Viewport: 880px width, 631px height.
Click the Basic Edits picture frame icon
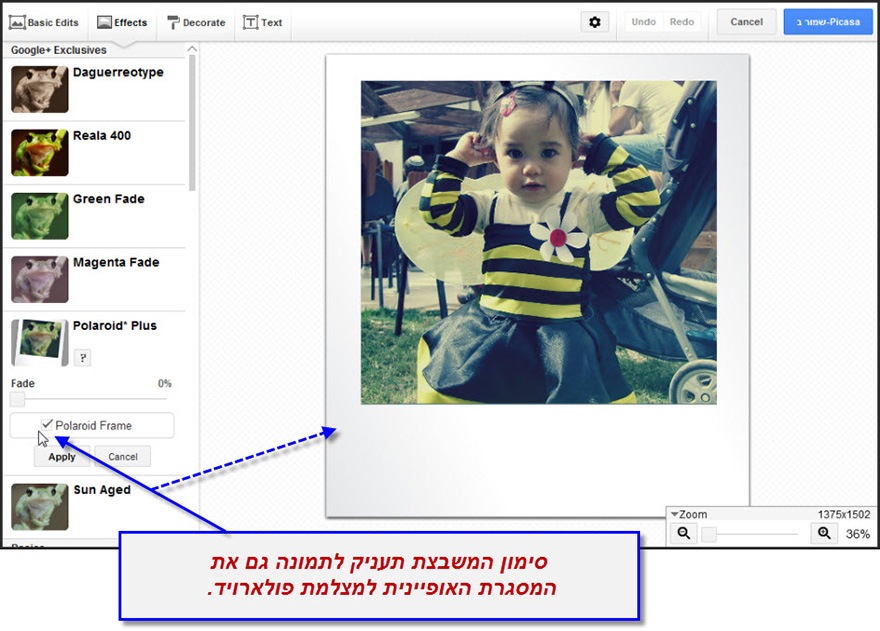coord(18,20)
